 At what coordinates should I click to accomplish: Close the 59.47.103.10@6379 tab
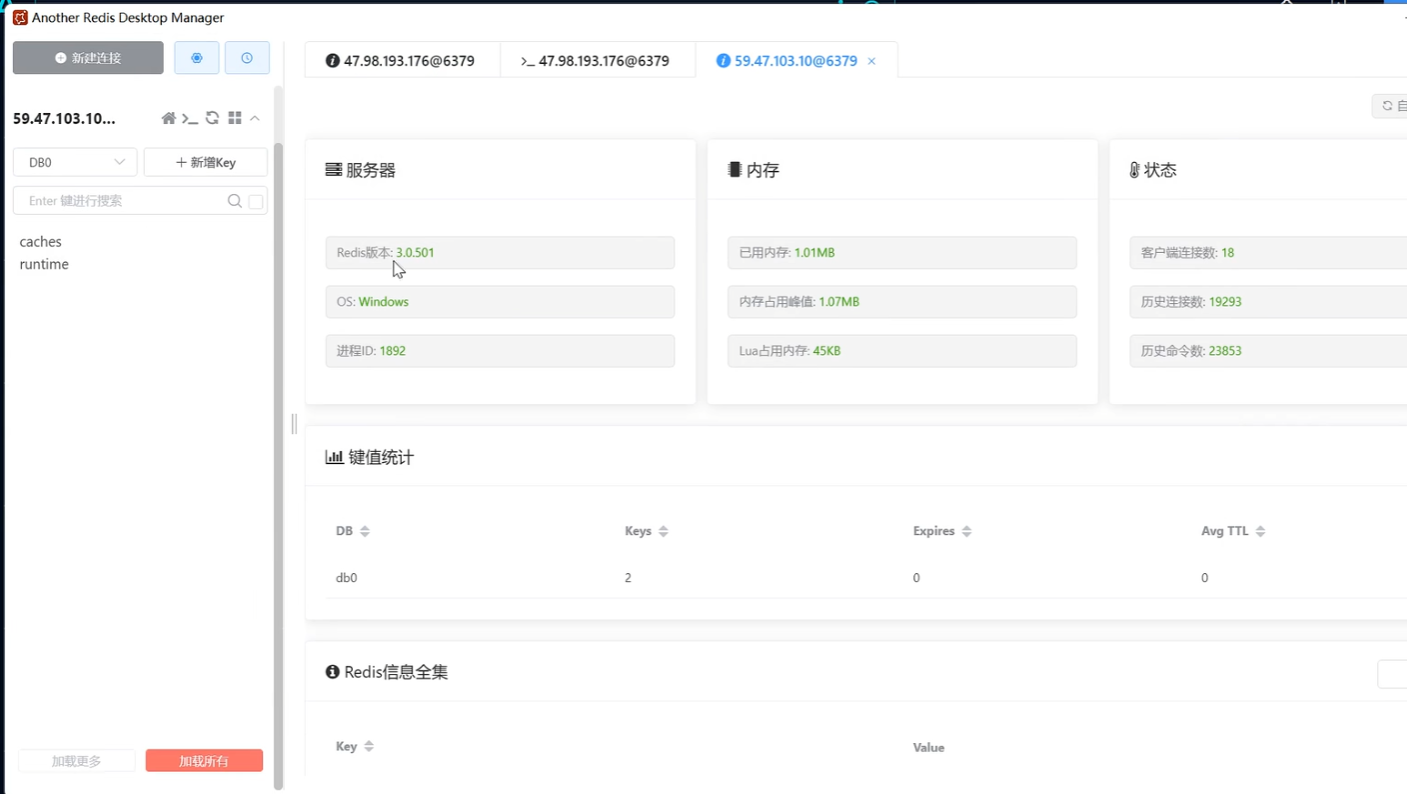[x=872, y=61]
